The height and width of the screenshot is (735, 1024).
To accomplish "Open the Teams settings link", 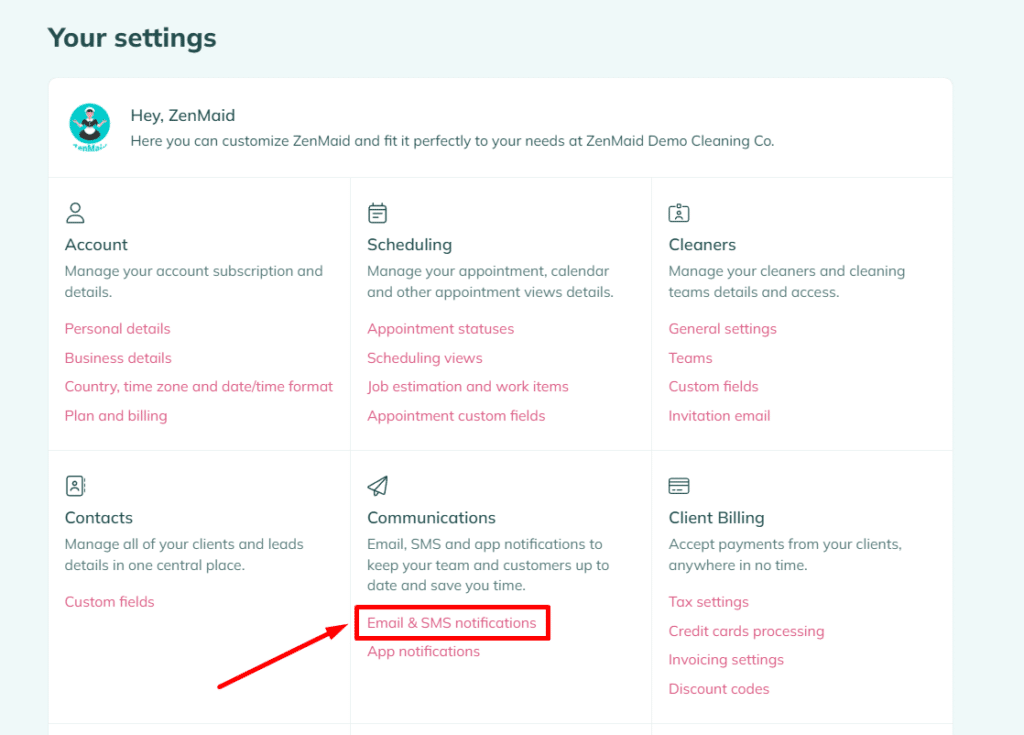I will point(690,358).
